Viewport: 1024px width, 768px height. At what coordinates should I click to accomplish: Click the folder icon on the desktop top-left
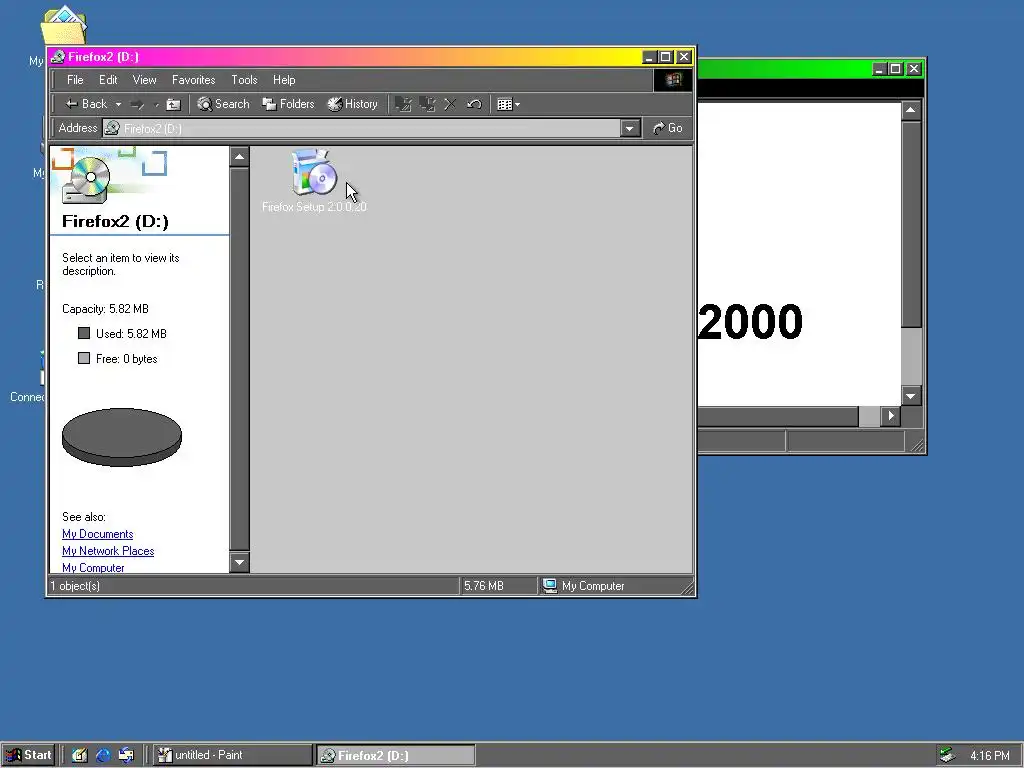click(64, 25)
